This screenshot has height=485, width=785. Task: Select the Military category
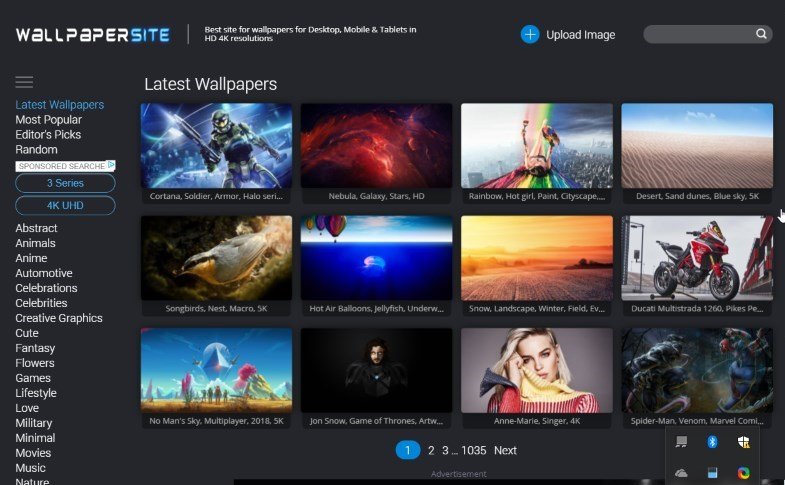pyautogui.click(x=34, y=423)
